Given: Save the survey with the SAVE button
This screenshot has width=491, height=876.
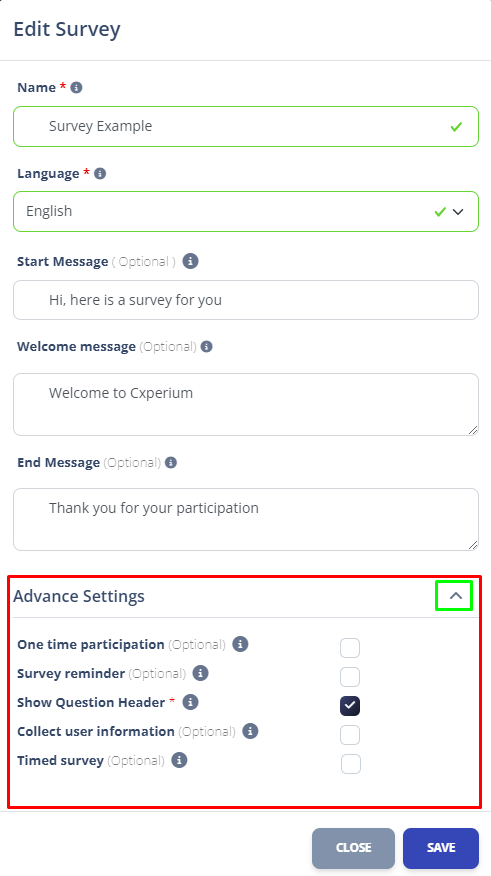Looking at the screenshot, I should click(441, 848).
